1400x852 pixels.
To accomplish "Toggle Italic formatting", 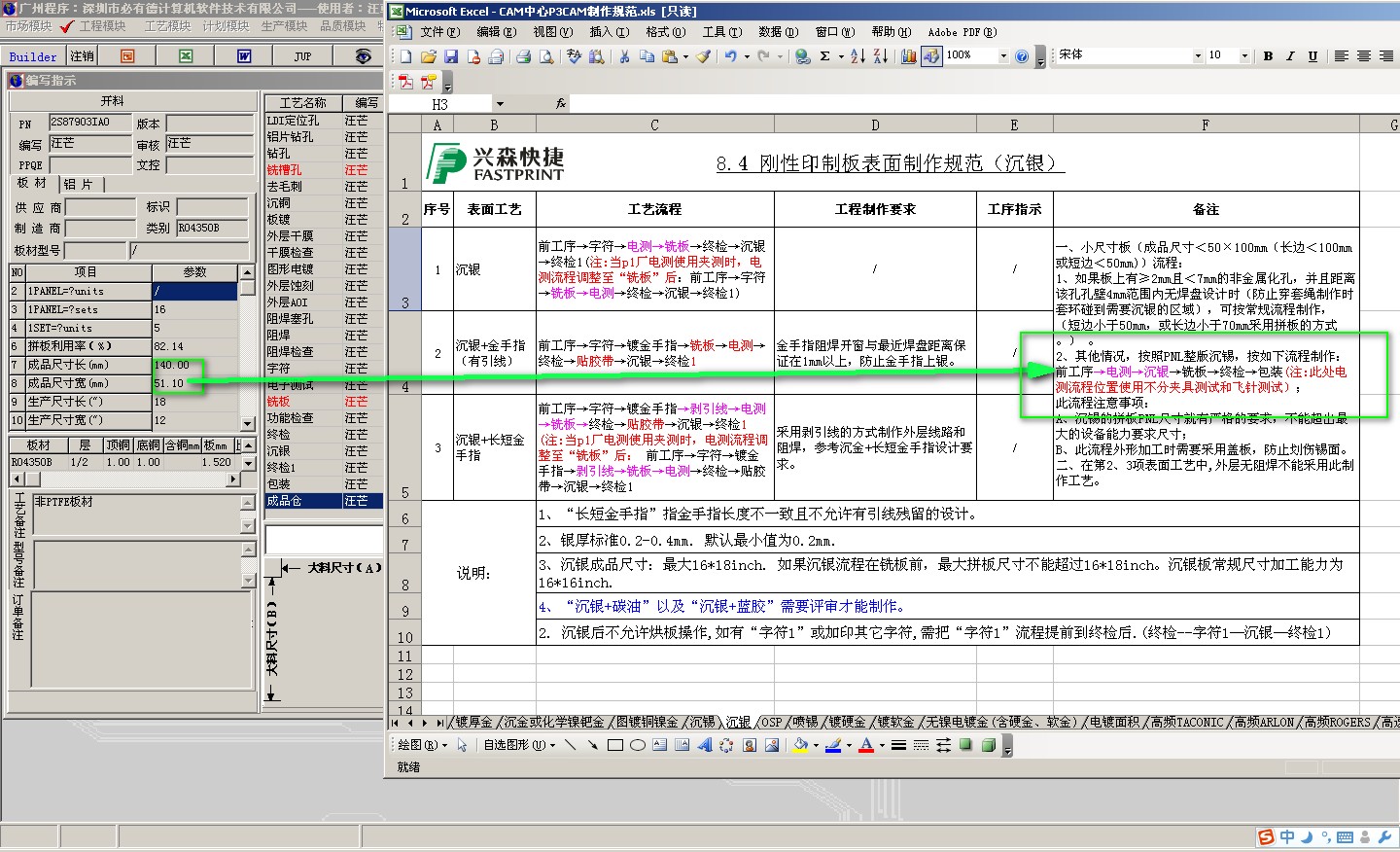I will pos(1290,56).
